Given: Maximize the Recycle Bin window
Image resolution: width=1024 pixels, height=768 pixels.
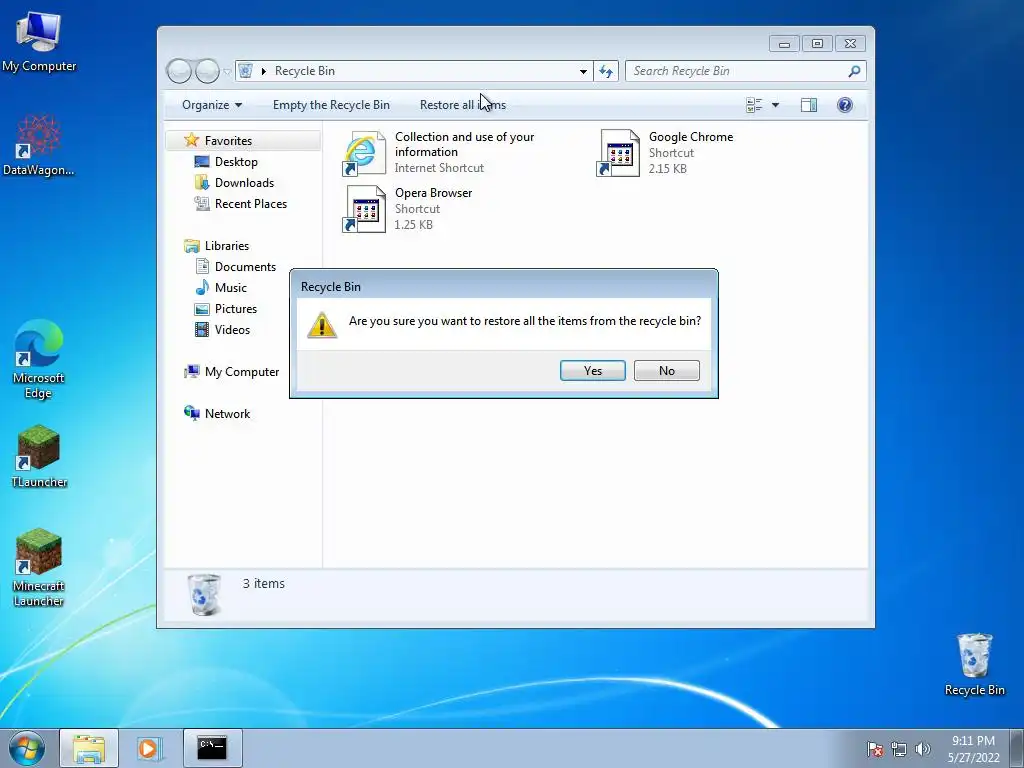Looking at the screenshot, I should [x=817, y=44].
